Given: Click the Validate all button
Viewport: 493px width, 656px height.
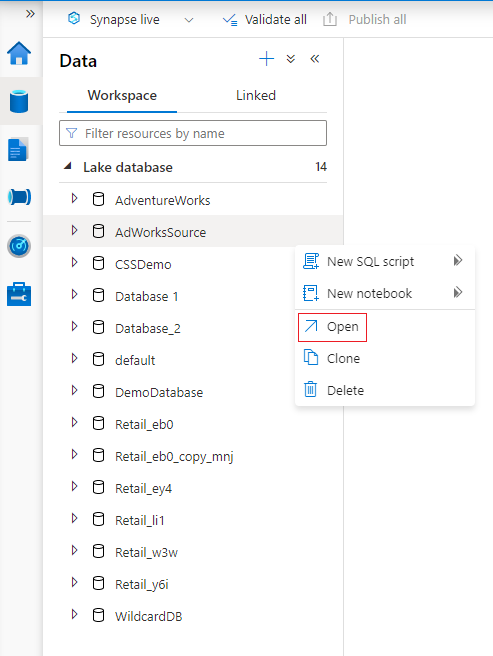Looking at the screenshot, I should [264, 20].
